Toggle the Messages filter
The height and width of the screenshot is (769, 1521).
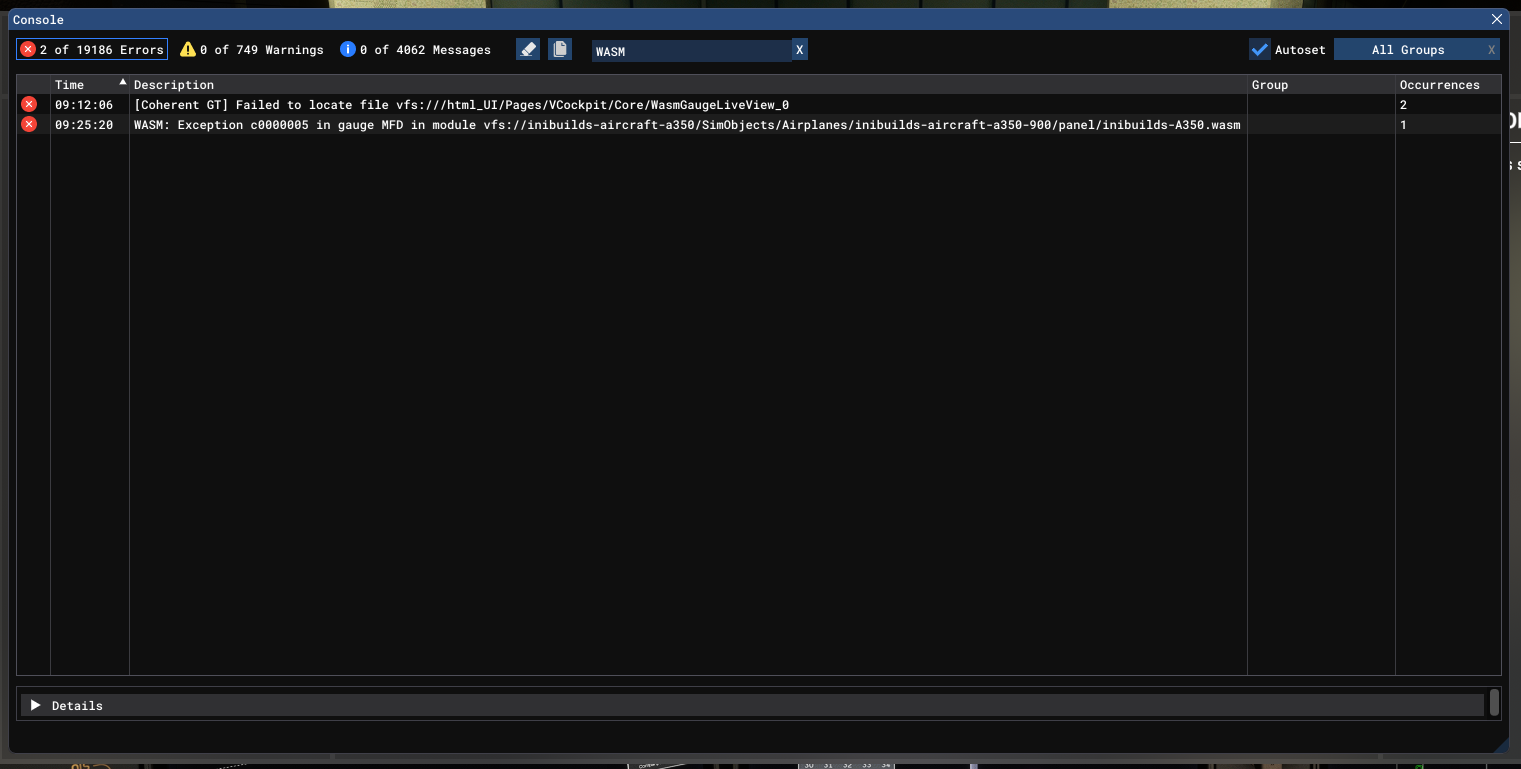(415, 49)
